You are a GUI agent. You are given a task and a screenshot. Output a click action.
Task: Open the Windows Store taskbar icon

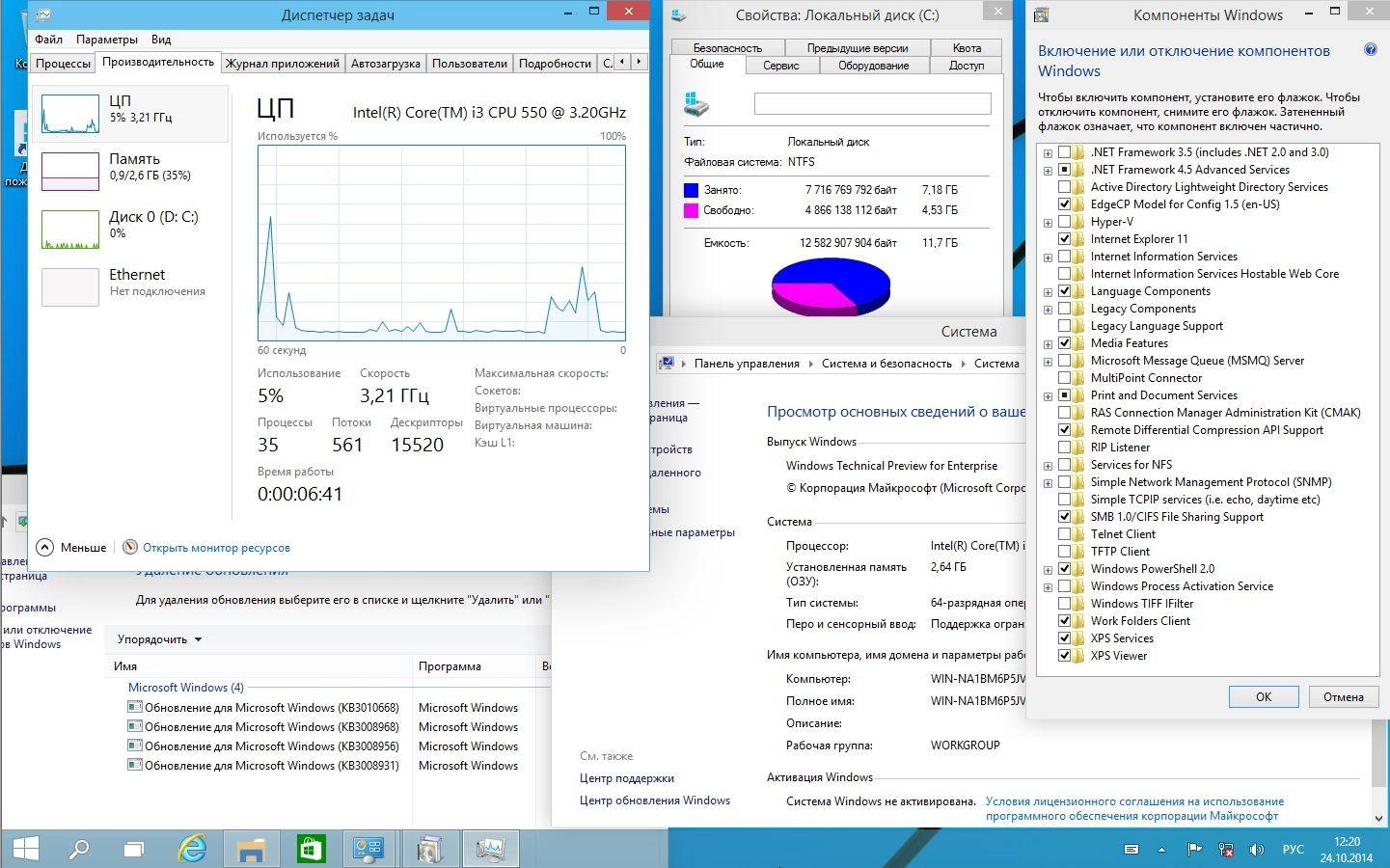(x=310, y=849)
